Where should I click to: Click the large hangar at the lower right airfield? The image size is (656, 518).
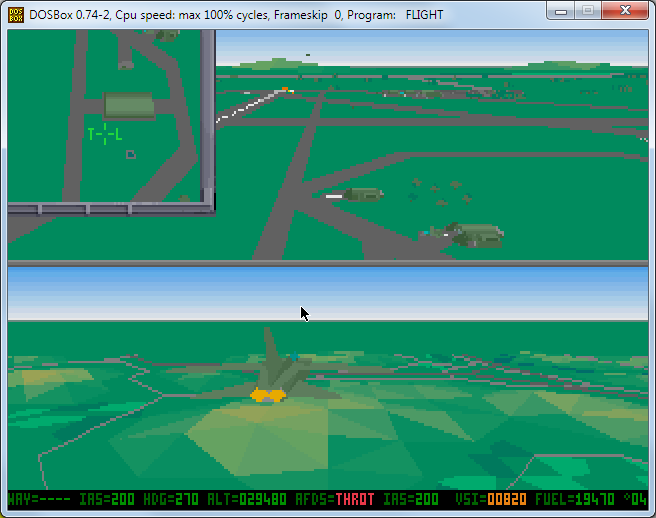click(x=478, y=235)
